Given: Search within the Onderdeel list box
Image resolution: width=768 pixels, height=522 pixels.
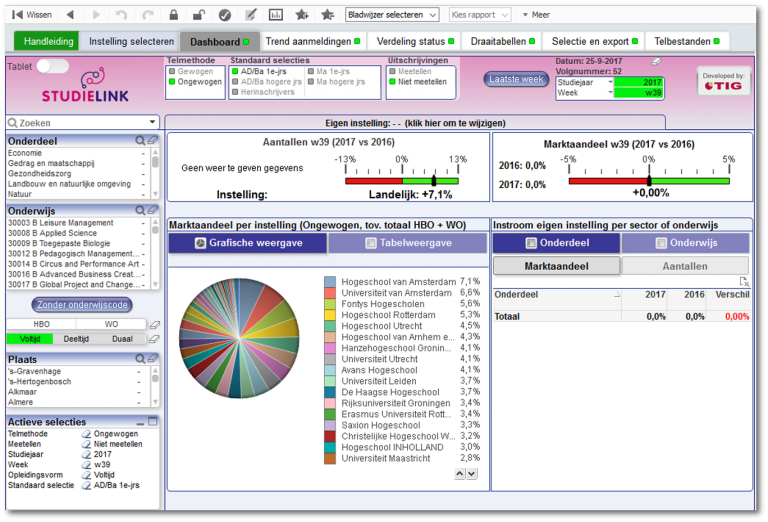Looking at the screenshot, I should (140, 141).
